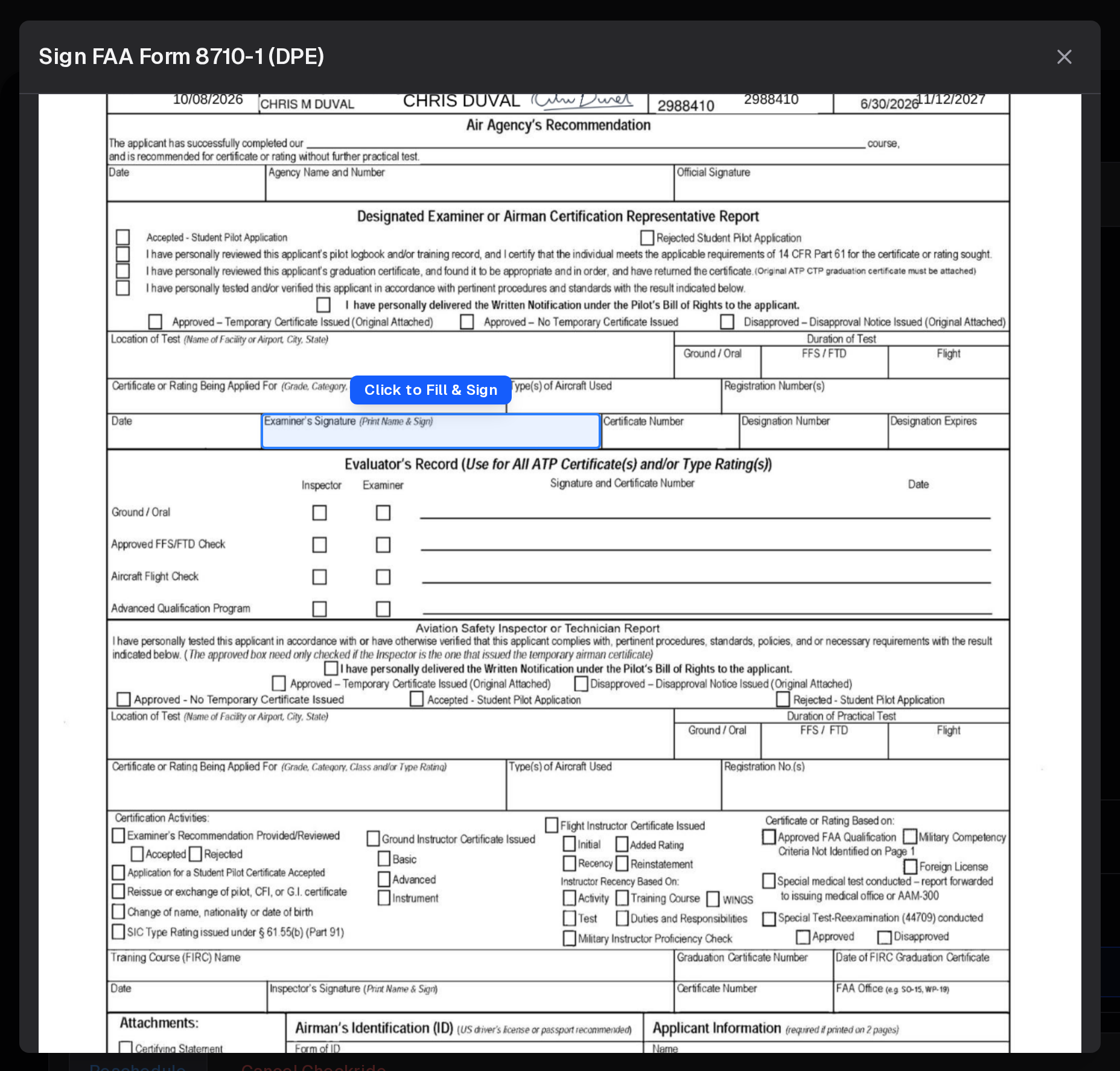
Task: Click examiner 'Designation Expires' field
Action: click(949, 431)
